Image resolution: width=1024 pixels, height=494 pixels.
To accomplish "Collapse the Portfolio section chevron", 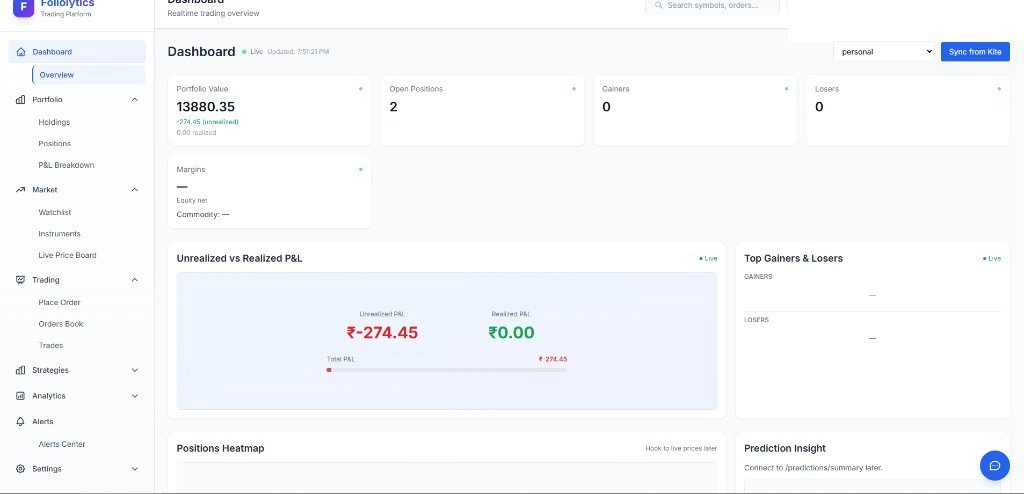I will 135,99.
